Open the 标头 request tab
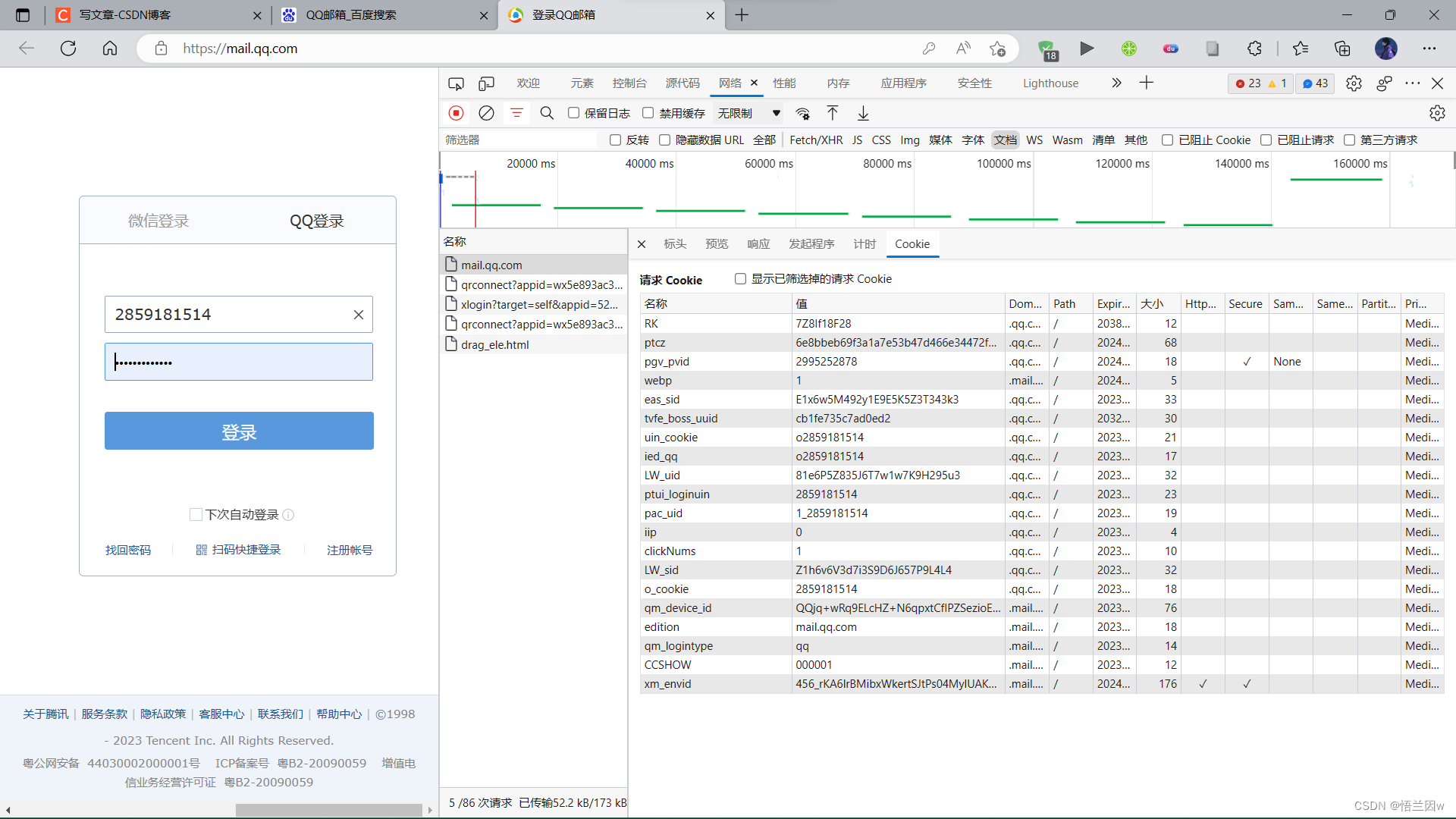 click(x=675, y=244)
